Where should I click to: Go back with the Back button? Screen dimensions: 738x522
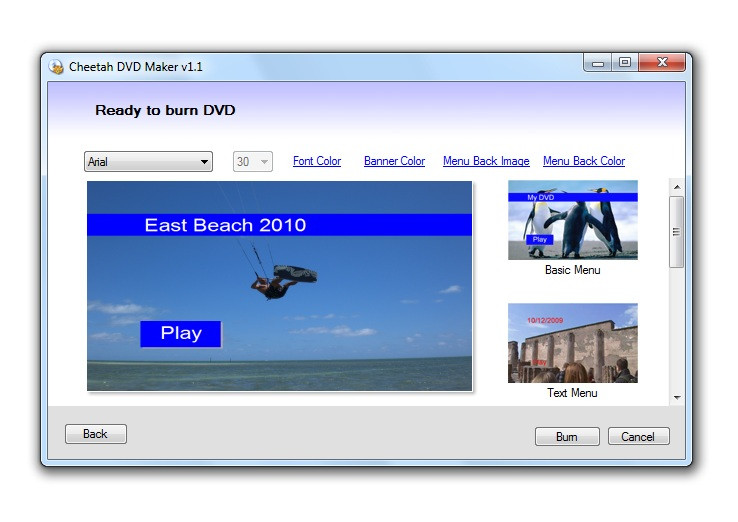96,434
